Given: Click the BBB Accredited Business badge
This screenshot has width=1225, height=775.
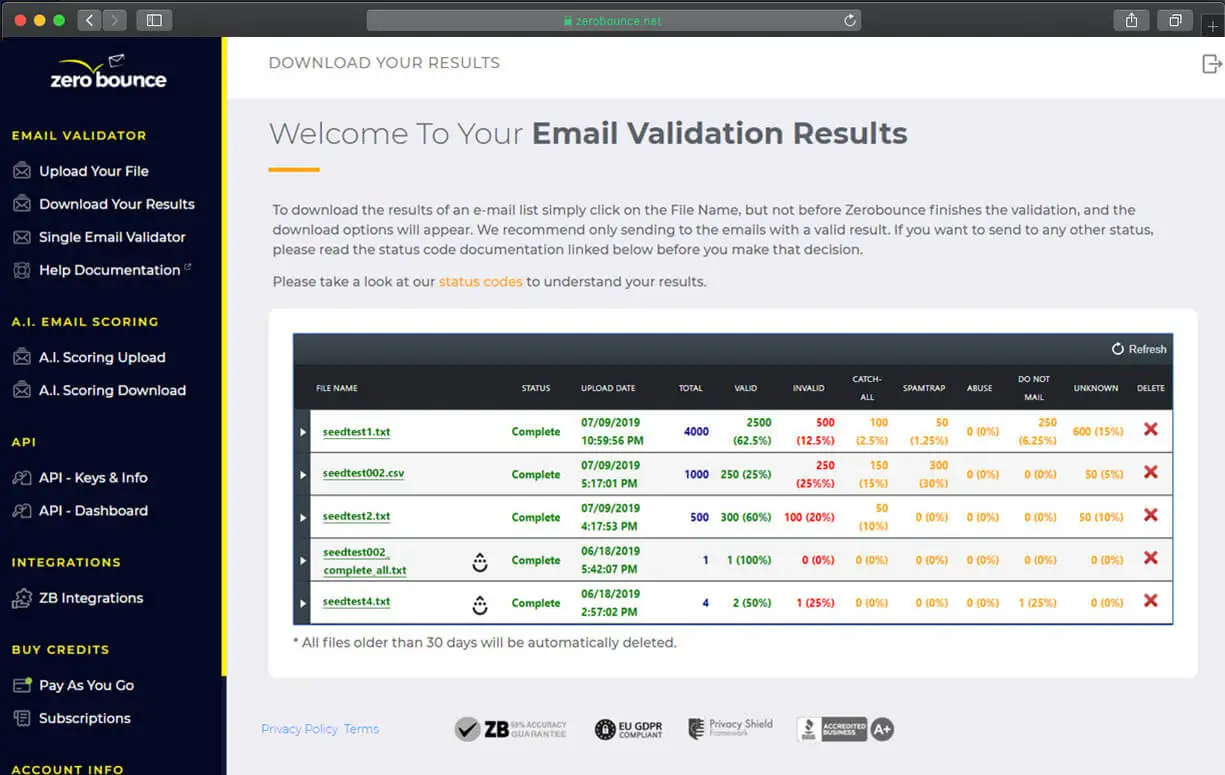Looking at the screenshot, I should click(x=845, y=729).
